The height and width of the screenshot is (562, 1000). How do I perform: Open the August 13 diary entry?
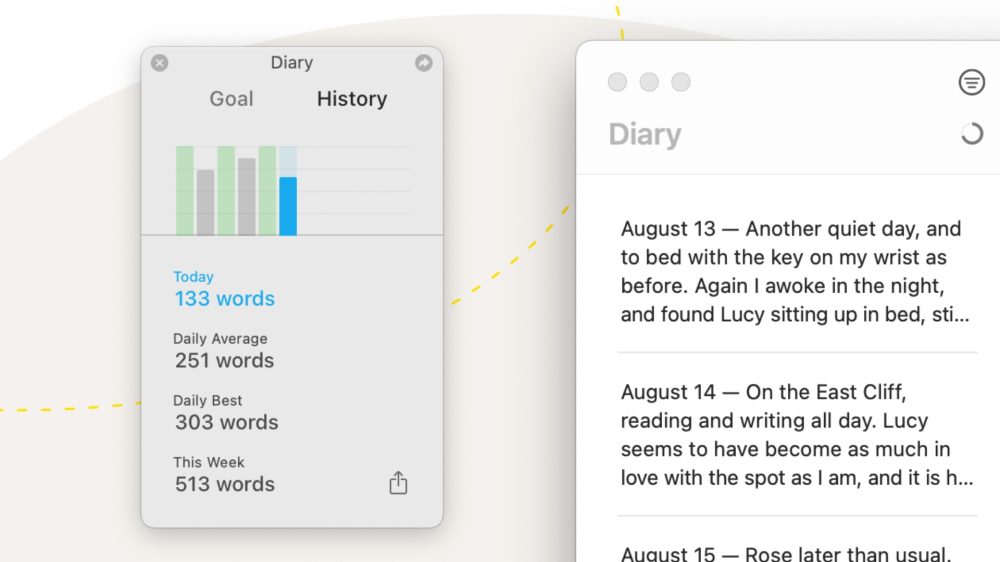(796, 272)
